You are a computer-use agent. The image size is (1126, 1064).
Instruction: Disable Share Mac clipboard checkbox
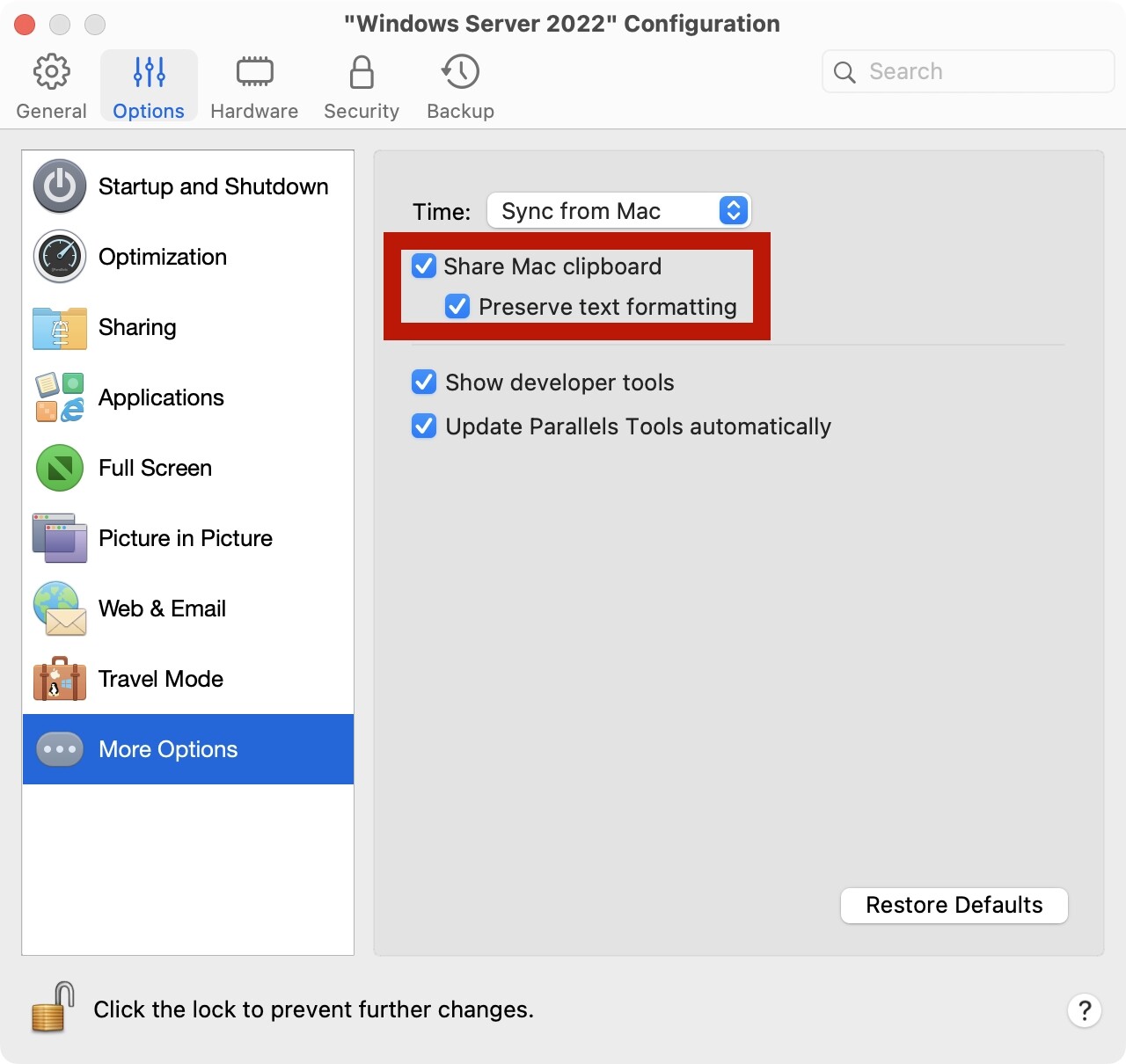(x=424, y=266)
